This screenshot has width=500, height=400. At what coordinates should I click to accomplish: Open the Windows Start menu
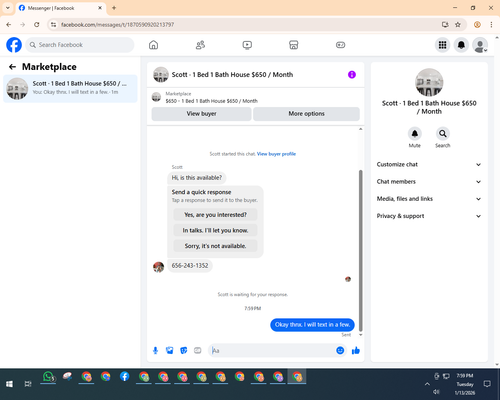(x=9, y=384)
